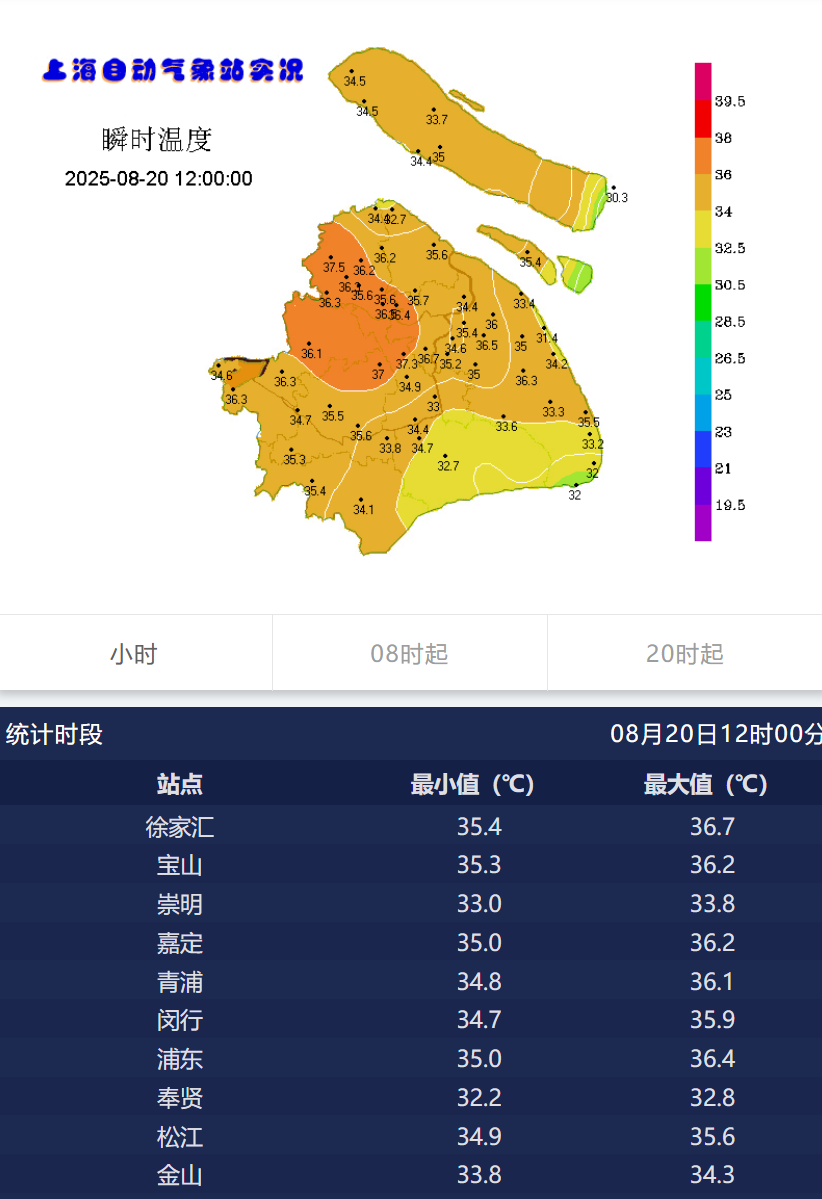Image resolution: width=822 pixels, height=1199 pixels.
Task: Click 嘉定 maximum value 36.2
Action: click(x=713, y=943)
